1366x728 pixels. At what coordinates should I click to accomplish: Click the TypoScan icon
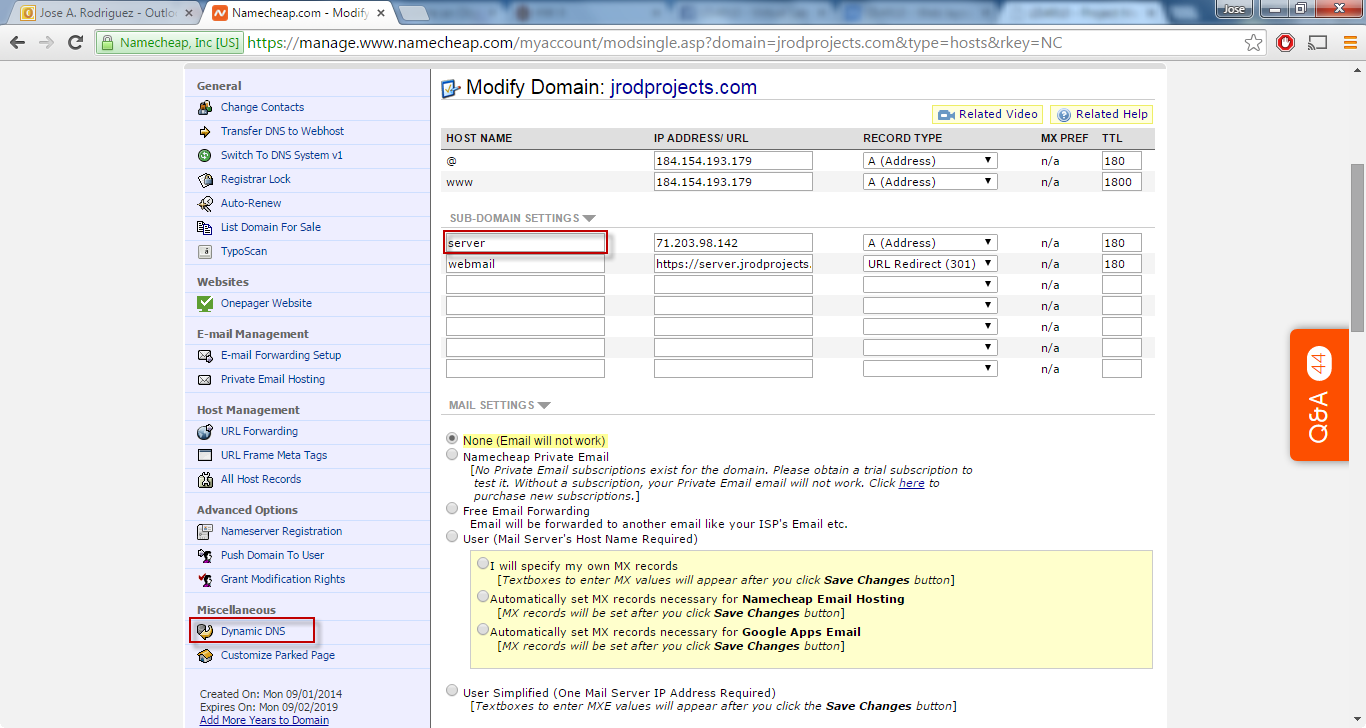pos(205,251)
